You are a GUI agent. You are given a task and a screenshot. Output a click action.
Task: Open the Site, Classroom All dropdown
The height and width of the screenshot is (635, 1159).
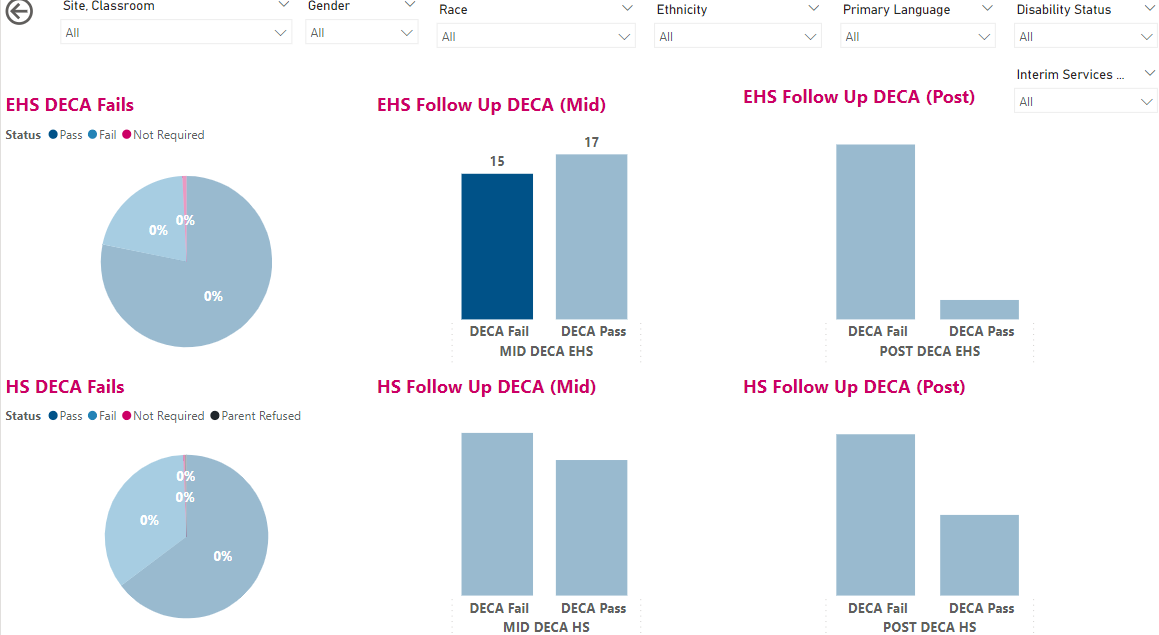tap(176, 33)
